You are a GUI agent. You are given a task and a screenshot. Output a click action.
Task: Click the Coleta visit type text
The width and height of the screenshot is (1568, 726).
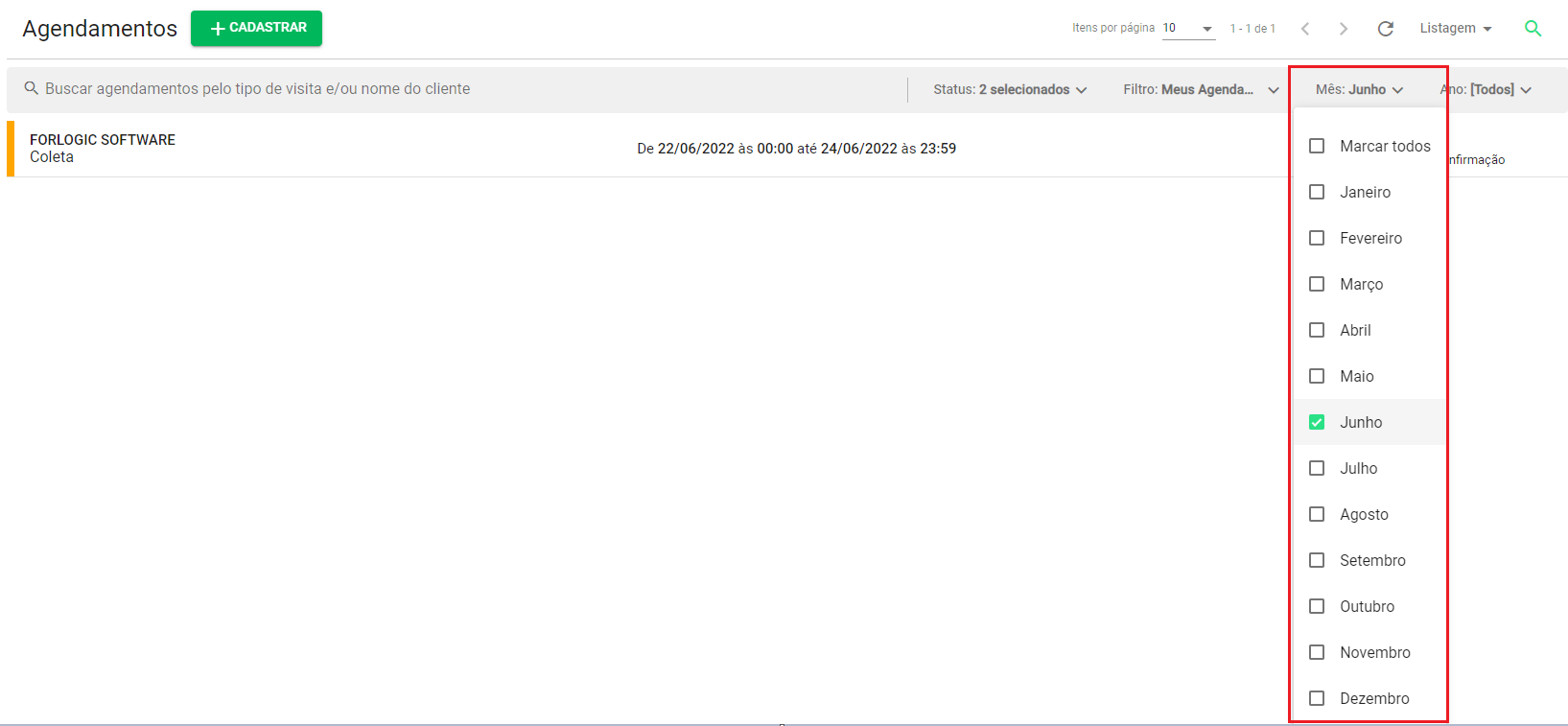(52, 157)
